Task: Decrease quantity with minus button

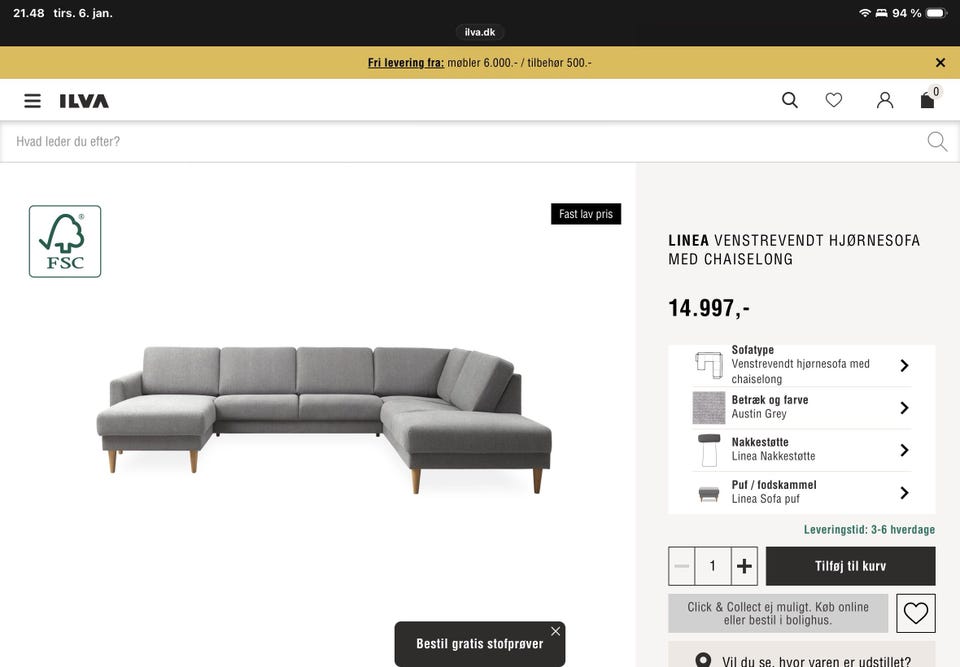Action: pos(681,566)
